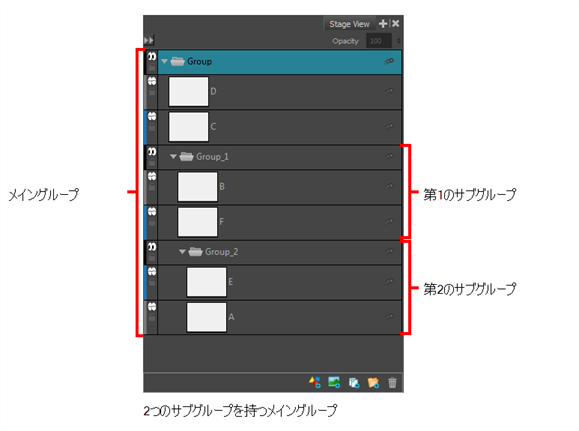579x431 pixels.
Task: Click the double-arrow collapse panel icon
Action: click(149, 40)
